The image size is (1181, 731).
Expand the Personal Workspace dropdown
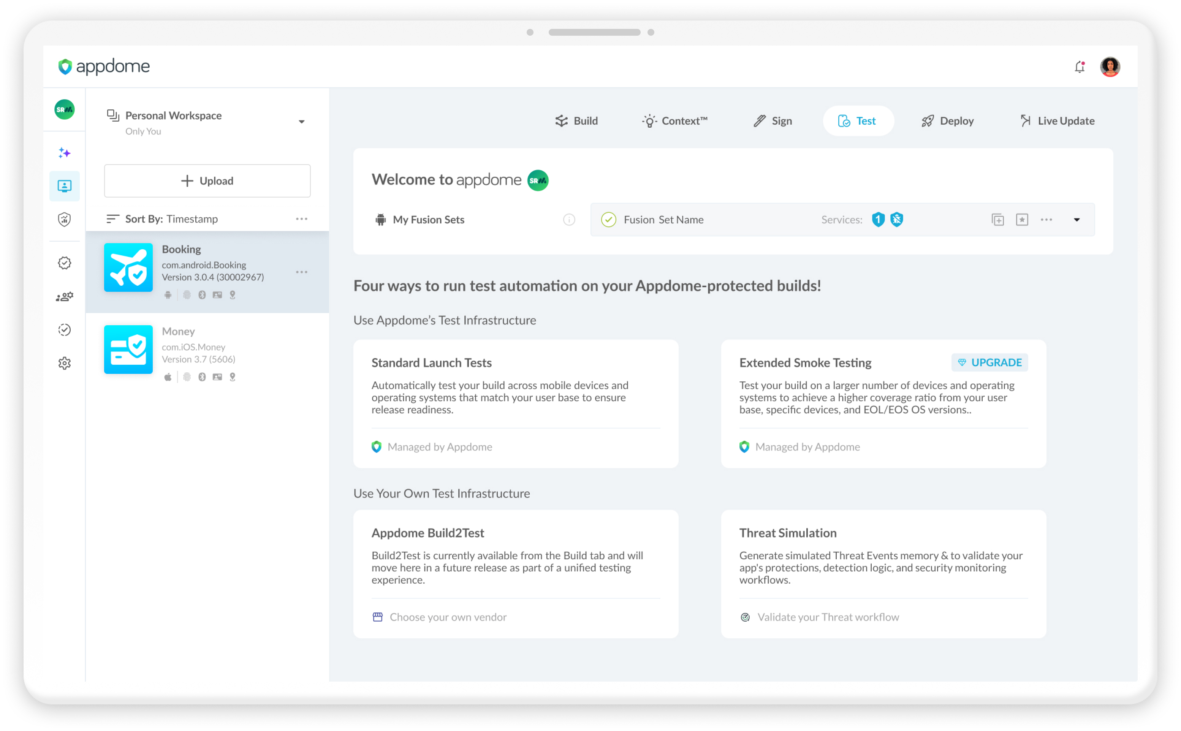point(301,121)
